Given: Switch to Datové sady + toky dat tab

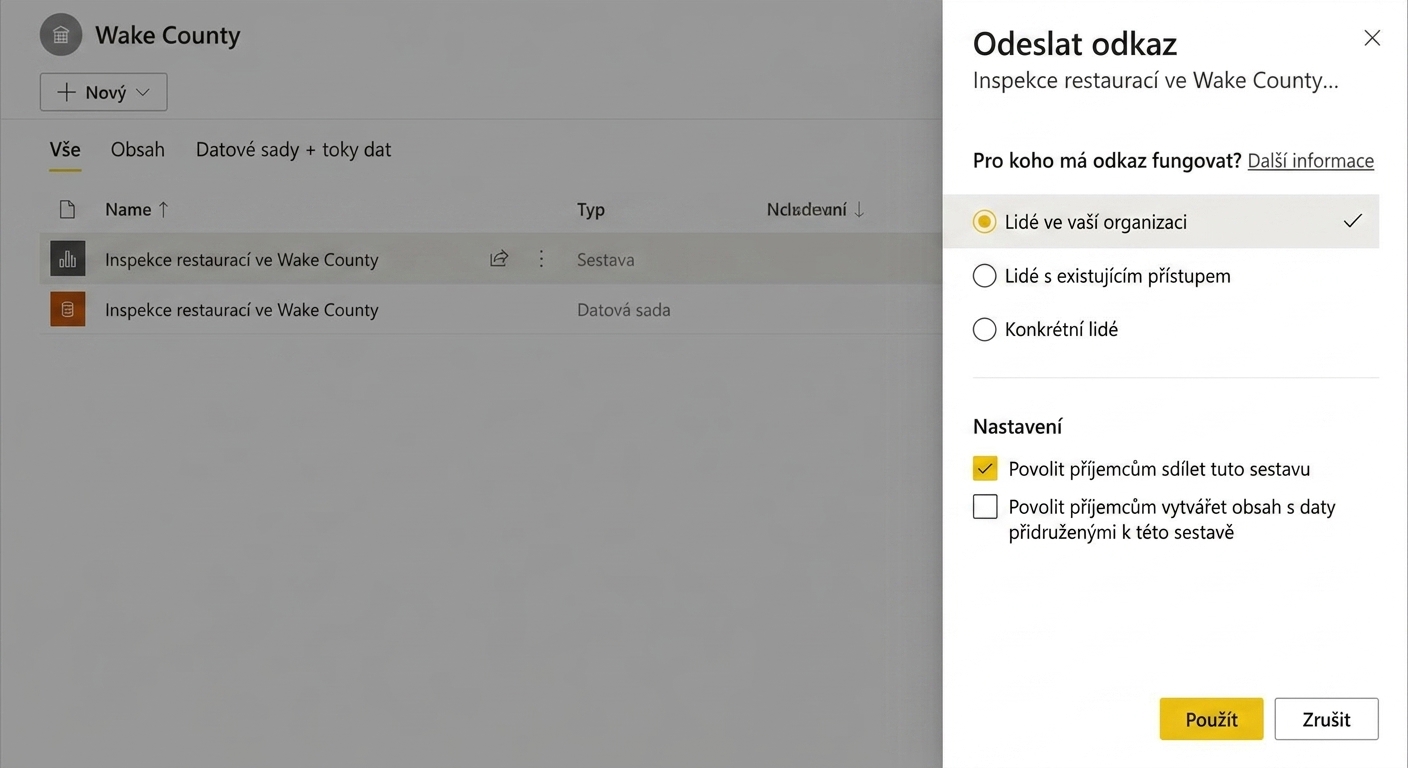Looking at the screenshot, I should (293, 150).
